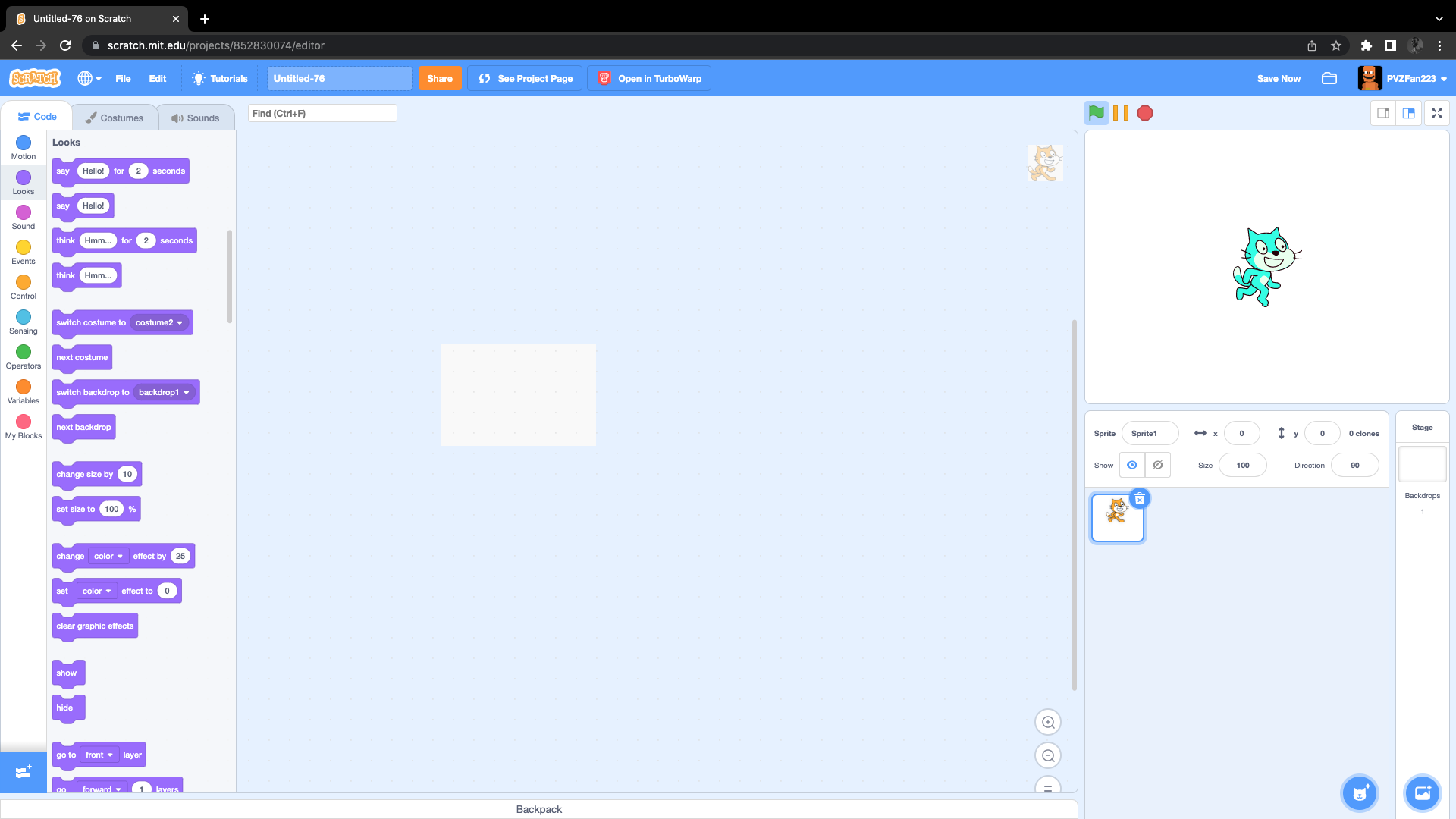Enter full screen stage mode
Screen dimensions: 1456x819
click(x=1436, y=113)
